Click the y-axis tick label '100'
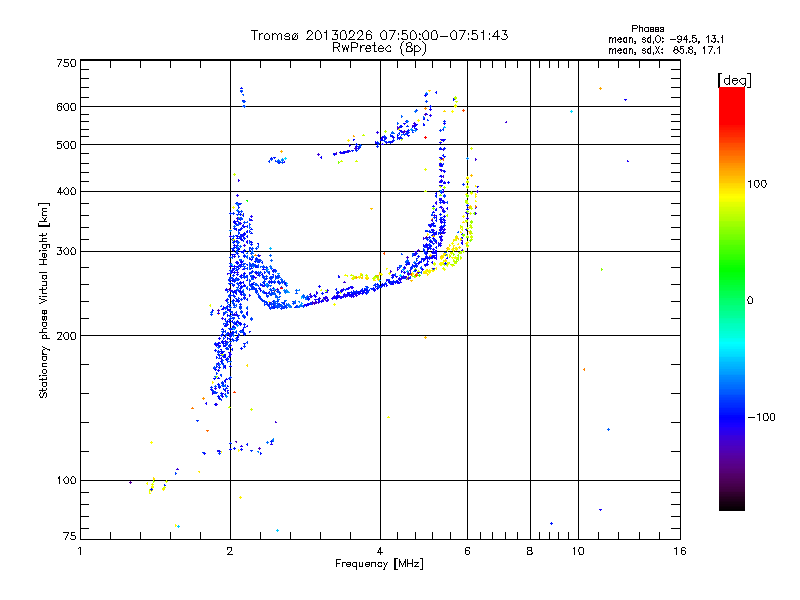This screenshot has height=600, width=800. click(x=67, y=480)
